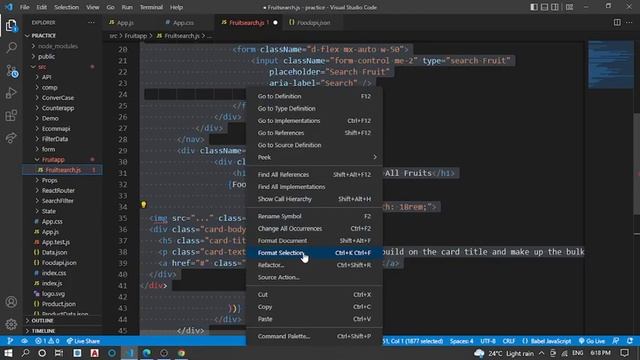Open Peek submenu in context menu
The image size is (640, 360).
click(314, 157)
